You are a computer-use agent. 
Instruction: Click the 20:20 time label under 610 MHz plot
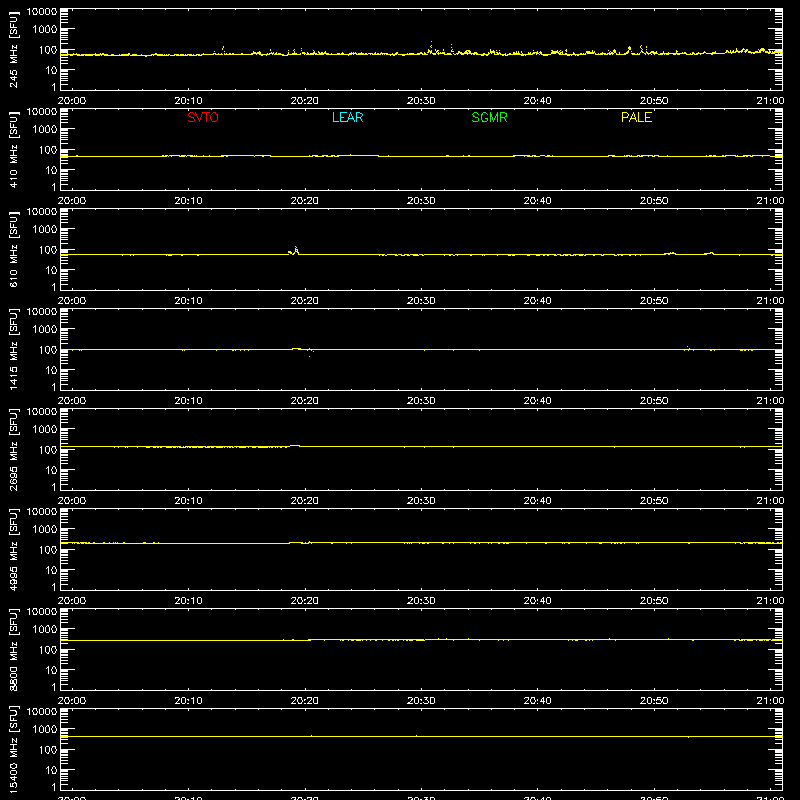(305, 301)
